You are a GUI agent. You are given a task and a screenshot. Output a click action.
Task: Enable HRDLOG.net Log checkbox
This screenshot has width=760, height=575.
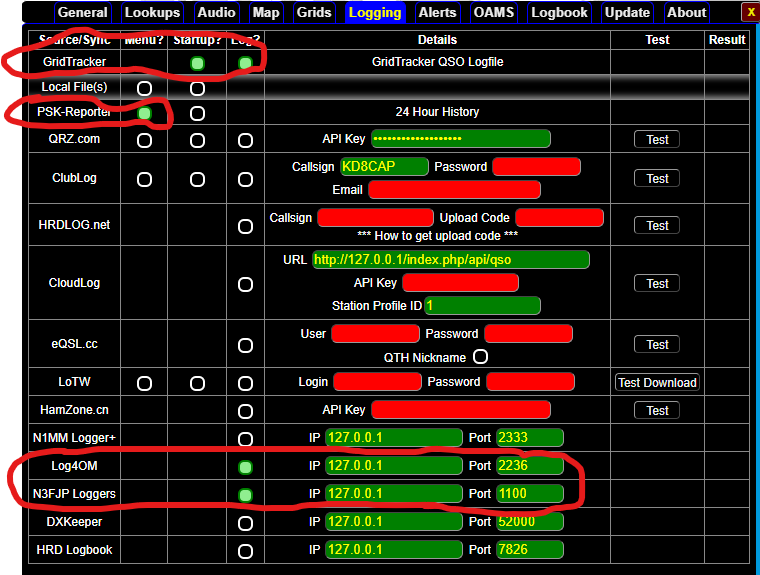[x=245, y=226]
